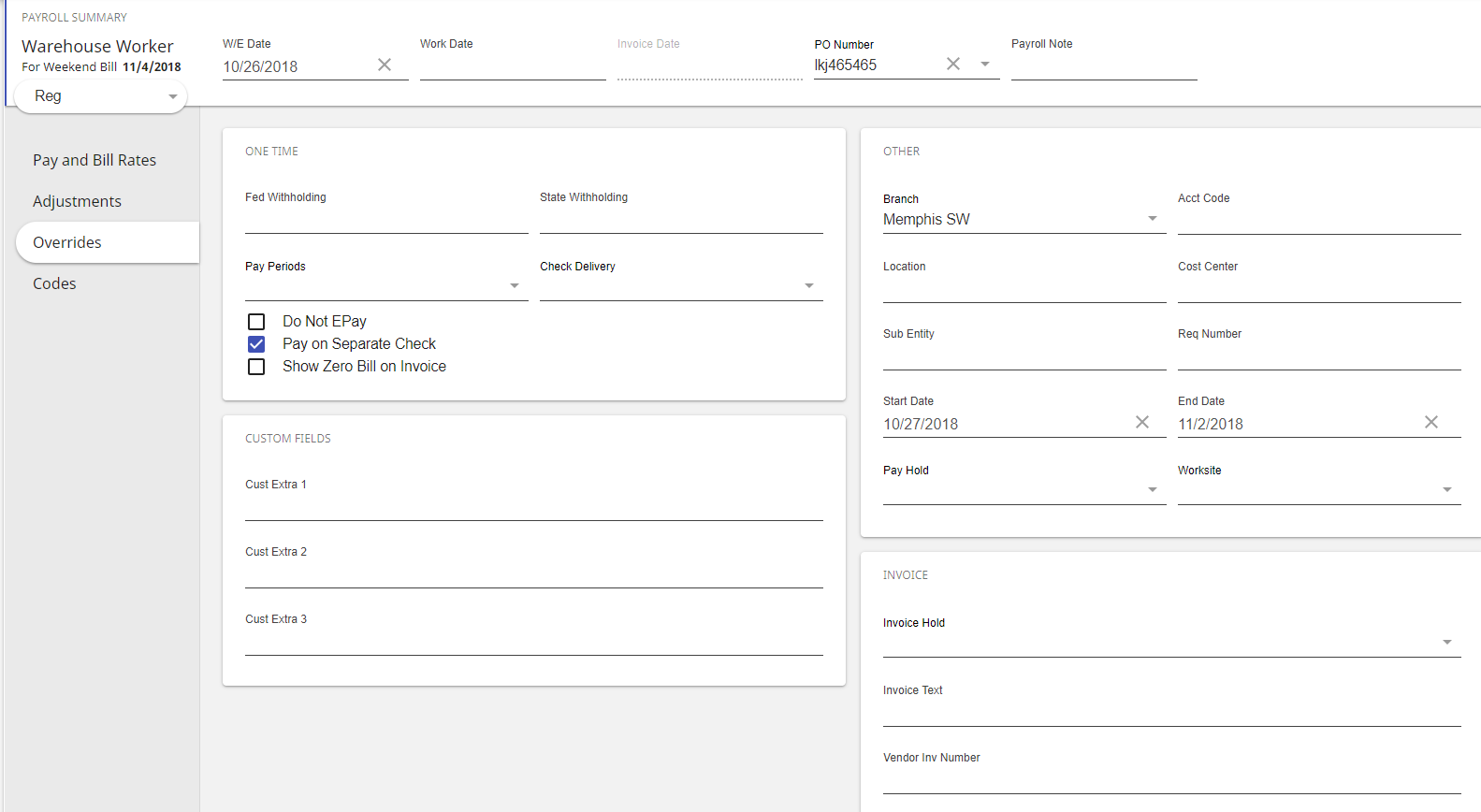This screenshot has height=812, width=1481.
Task: Clear the End Date field
Action: (x=1431, y=422)
